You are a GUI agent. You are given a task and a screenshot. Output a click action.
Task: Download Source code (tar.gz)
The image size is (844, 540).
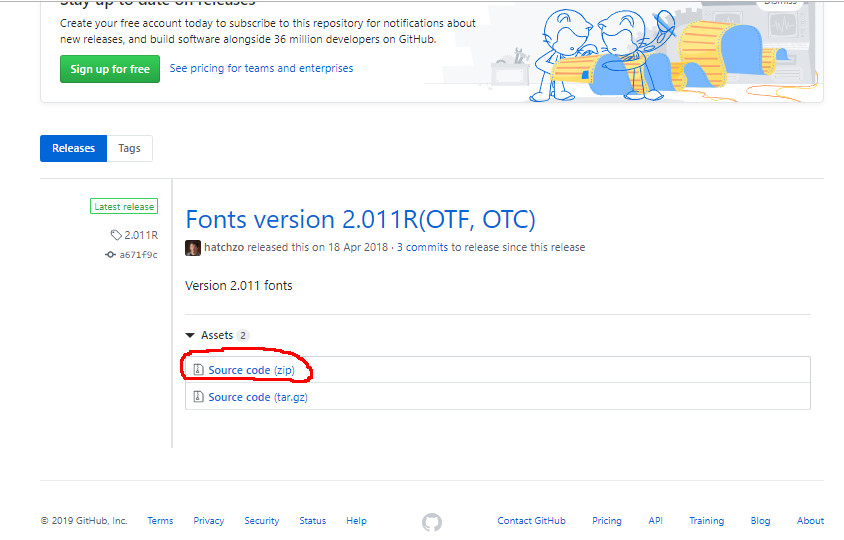(x=258, y=397)
